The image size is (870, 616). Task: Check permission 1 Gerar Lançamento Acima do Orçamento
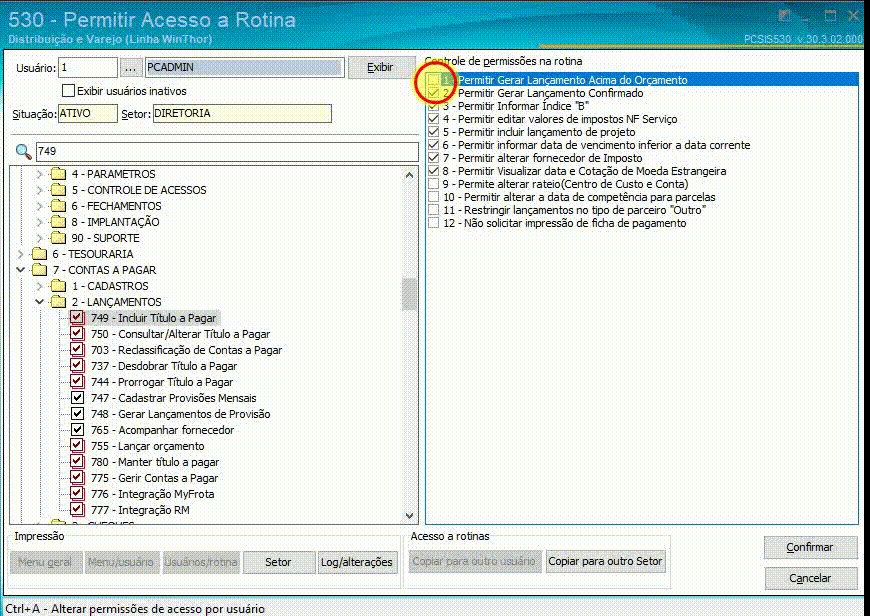433,80
